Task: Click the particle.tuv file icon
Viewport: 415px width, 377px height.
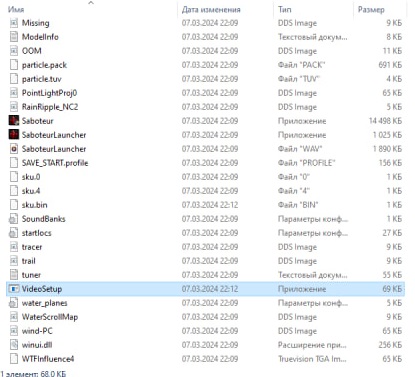Action: click(14, 79)
